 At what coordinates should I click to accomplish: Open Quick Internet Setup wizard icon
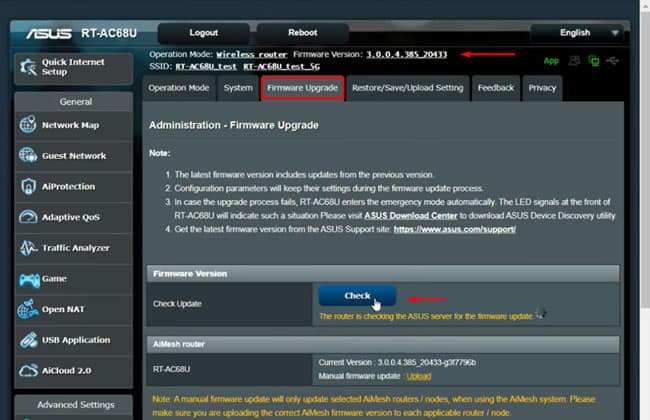(x=29, y=67)
